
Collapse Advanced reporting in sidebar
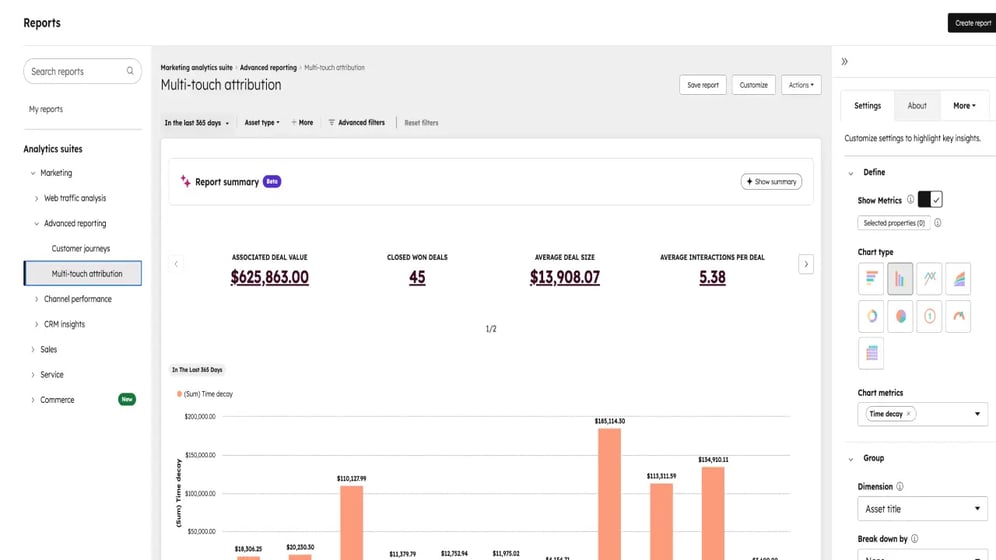(x=36, y=223)
